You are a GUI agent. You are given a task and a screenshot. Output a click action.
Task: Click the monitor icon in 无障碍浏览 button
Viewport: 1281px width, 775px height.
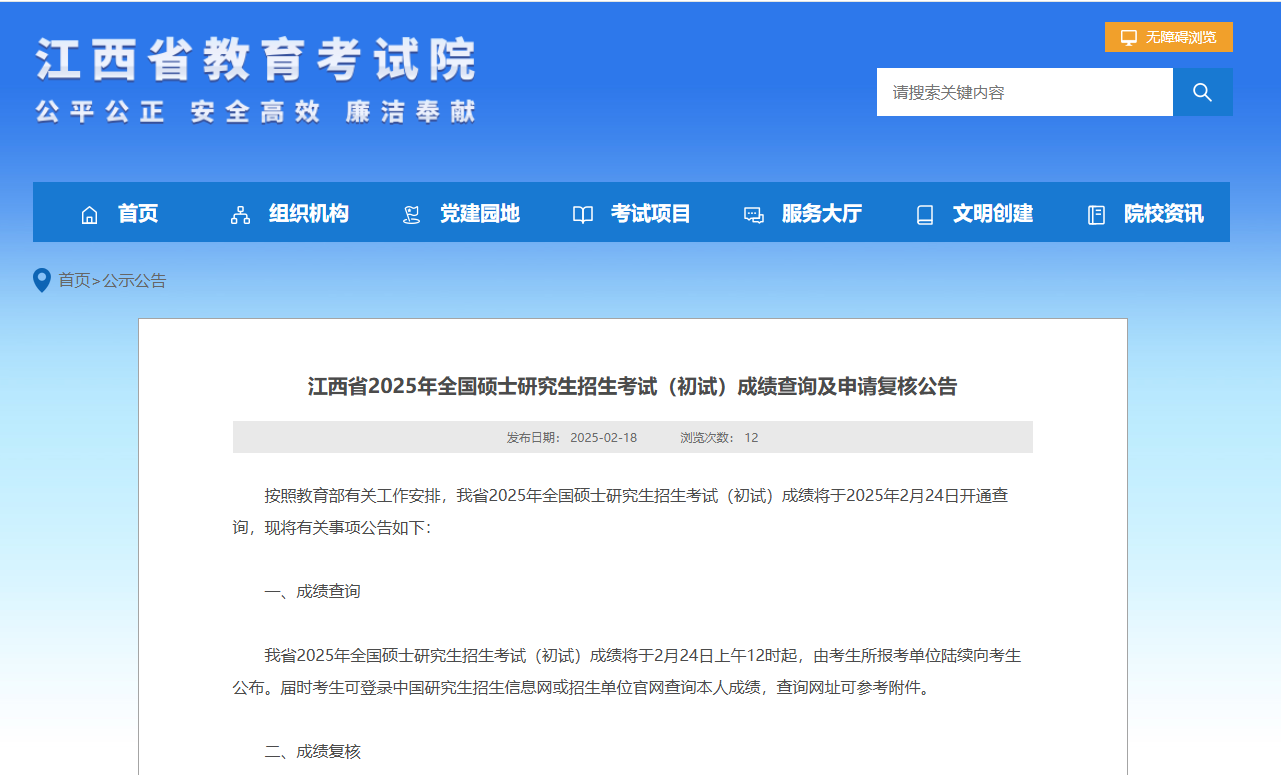coord(1129,37)
